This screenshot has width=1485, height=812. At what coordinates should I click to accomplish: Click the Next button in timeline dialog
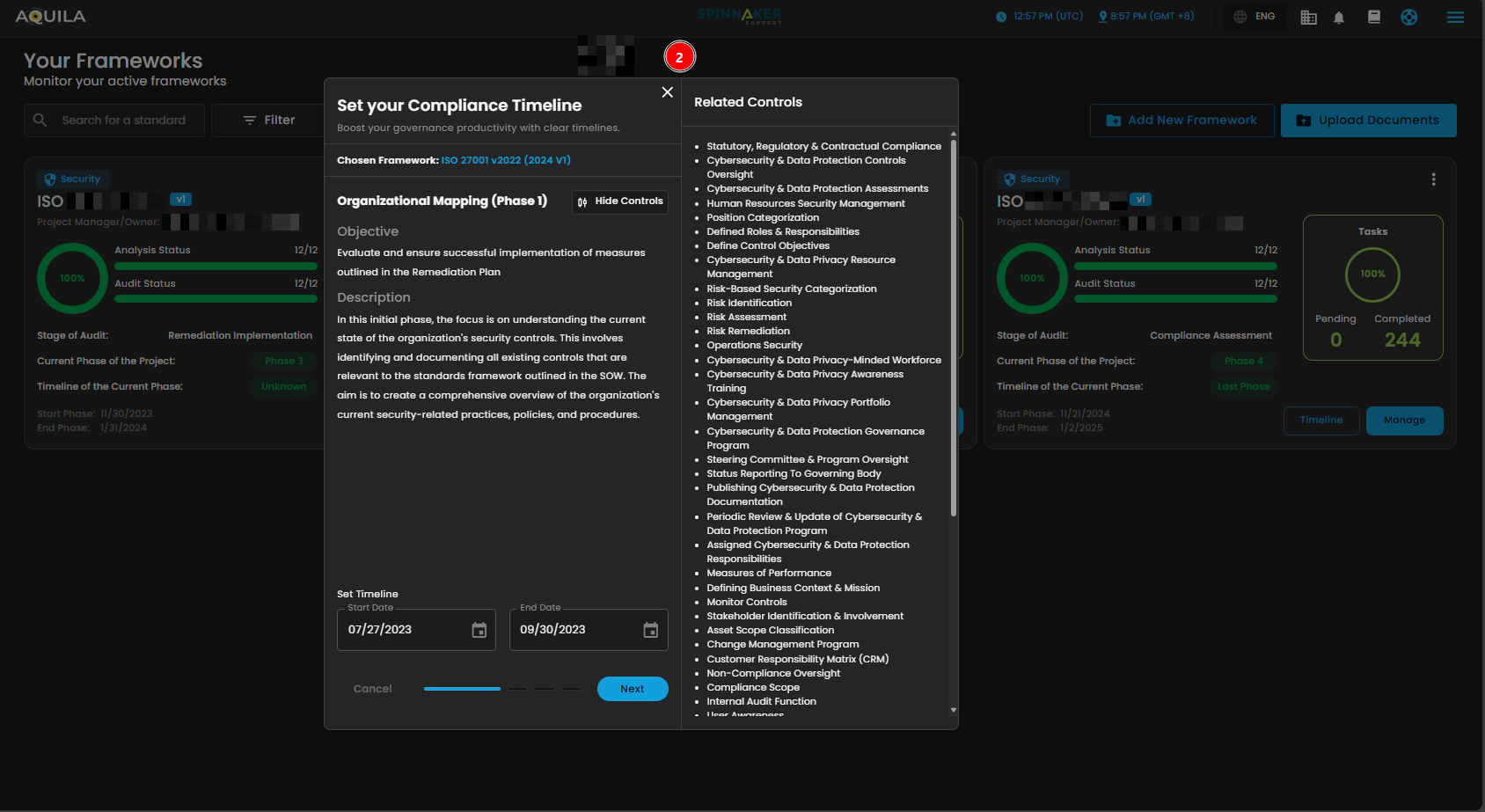coord(632,689)
